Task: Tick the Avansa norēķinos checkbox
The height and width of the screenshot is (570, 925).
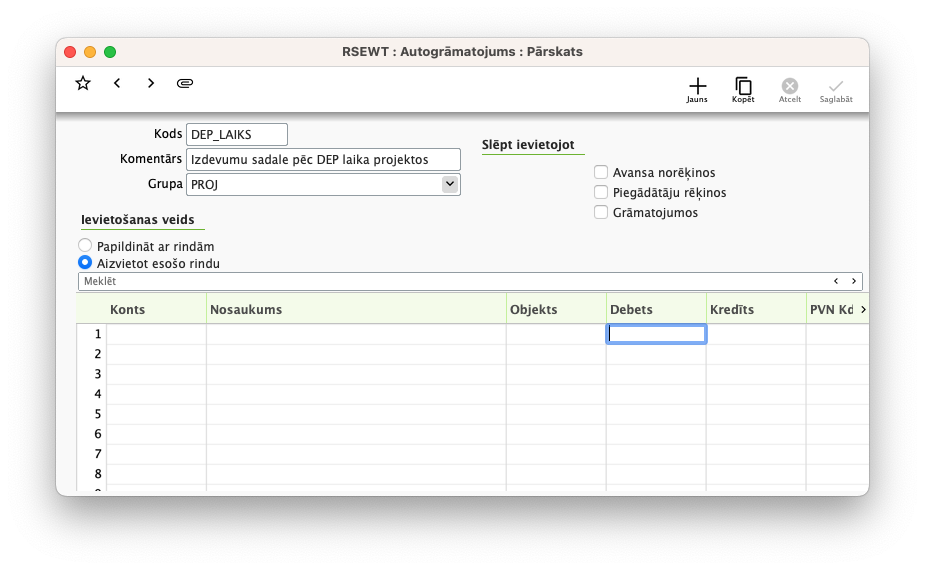Action: pos(601,172)
